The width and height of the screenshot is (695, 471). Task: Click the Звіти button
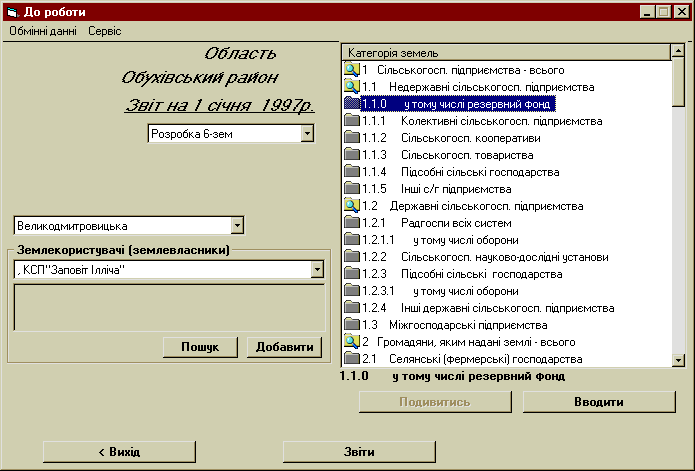coord(359,452)
